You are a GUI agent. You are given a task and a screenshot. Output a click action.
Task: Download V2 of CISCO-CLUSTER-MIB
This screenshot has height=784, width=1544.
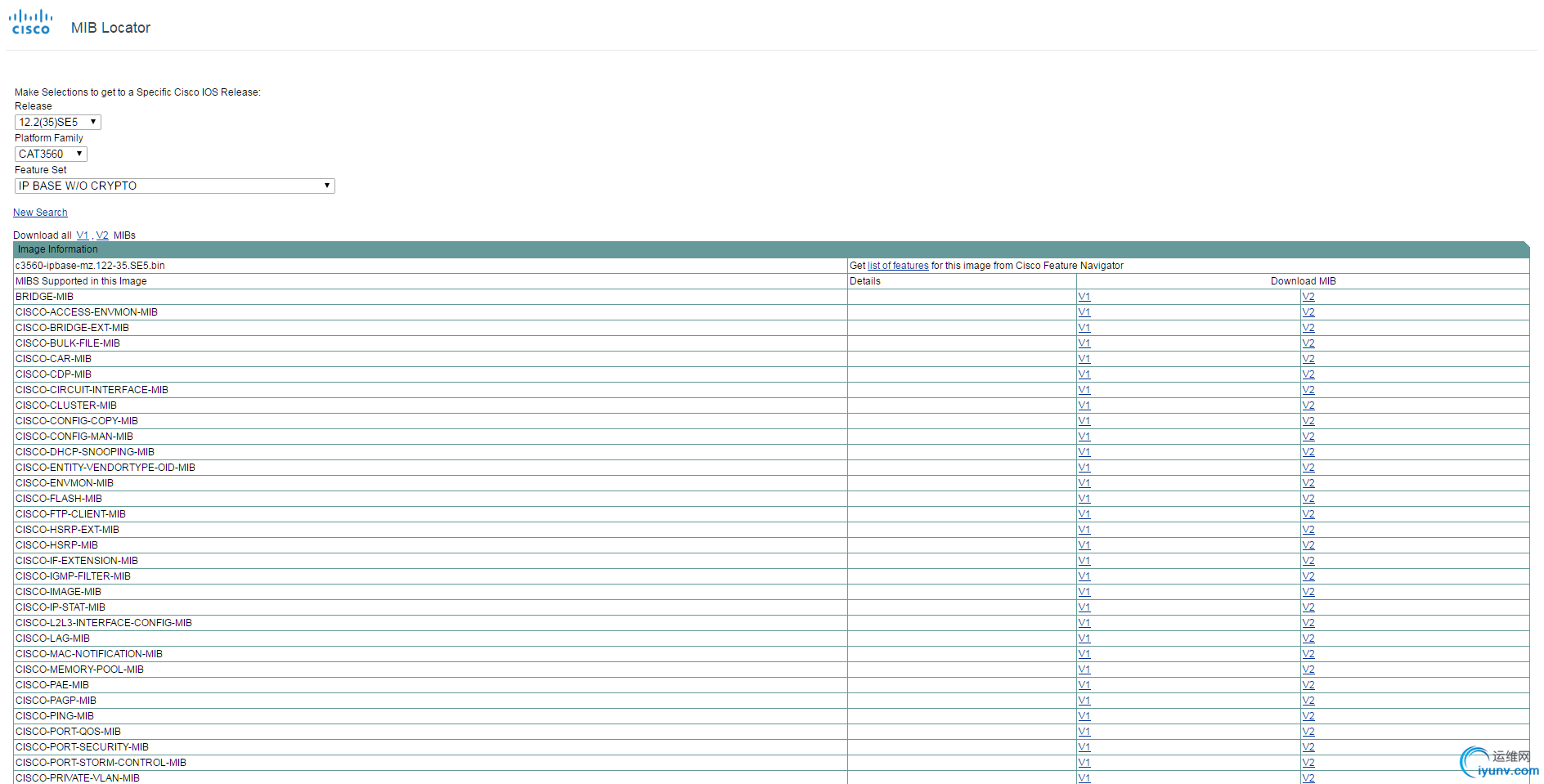tap(1308, 405)
